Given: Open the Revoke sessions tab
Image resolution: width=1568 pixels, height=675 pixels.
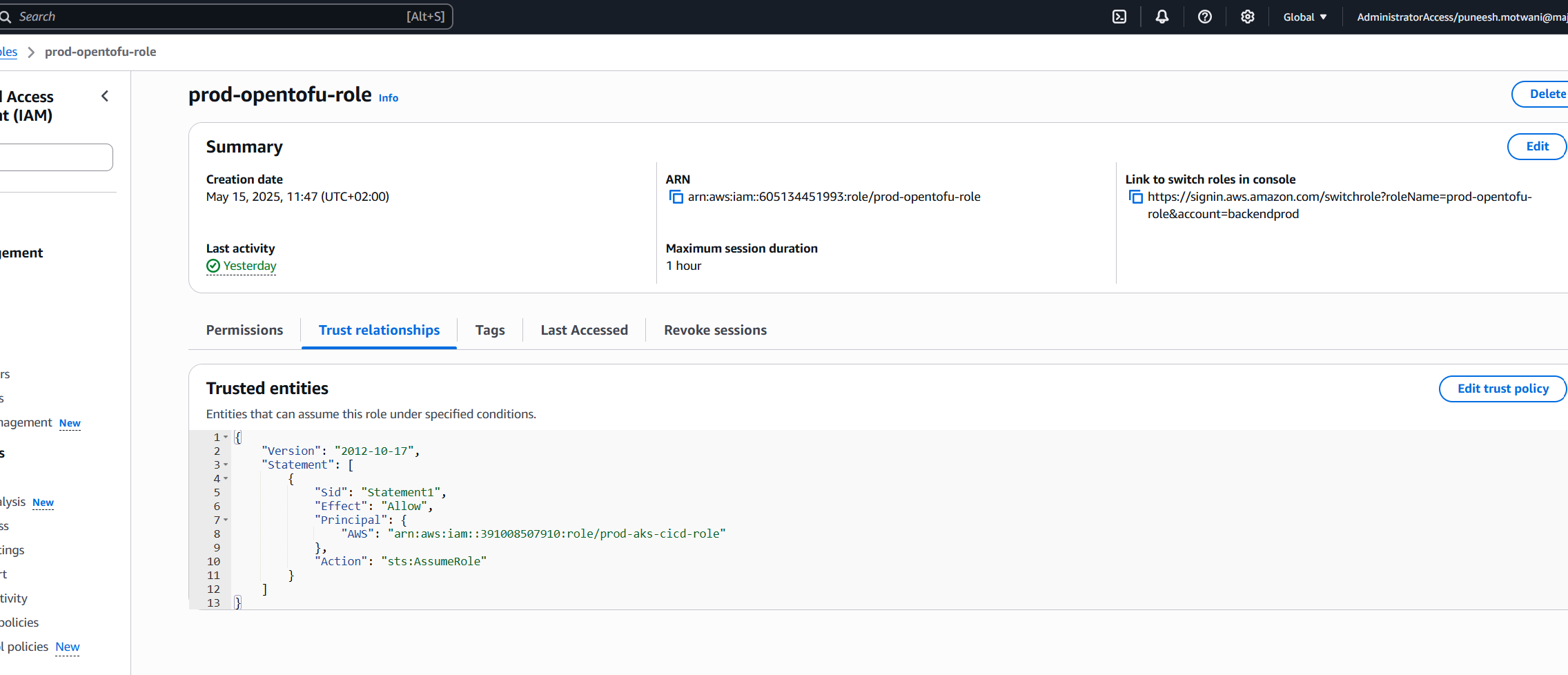Looking at the screenshot, I should point(715,331).
